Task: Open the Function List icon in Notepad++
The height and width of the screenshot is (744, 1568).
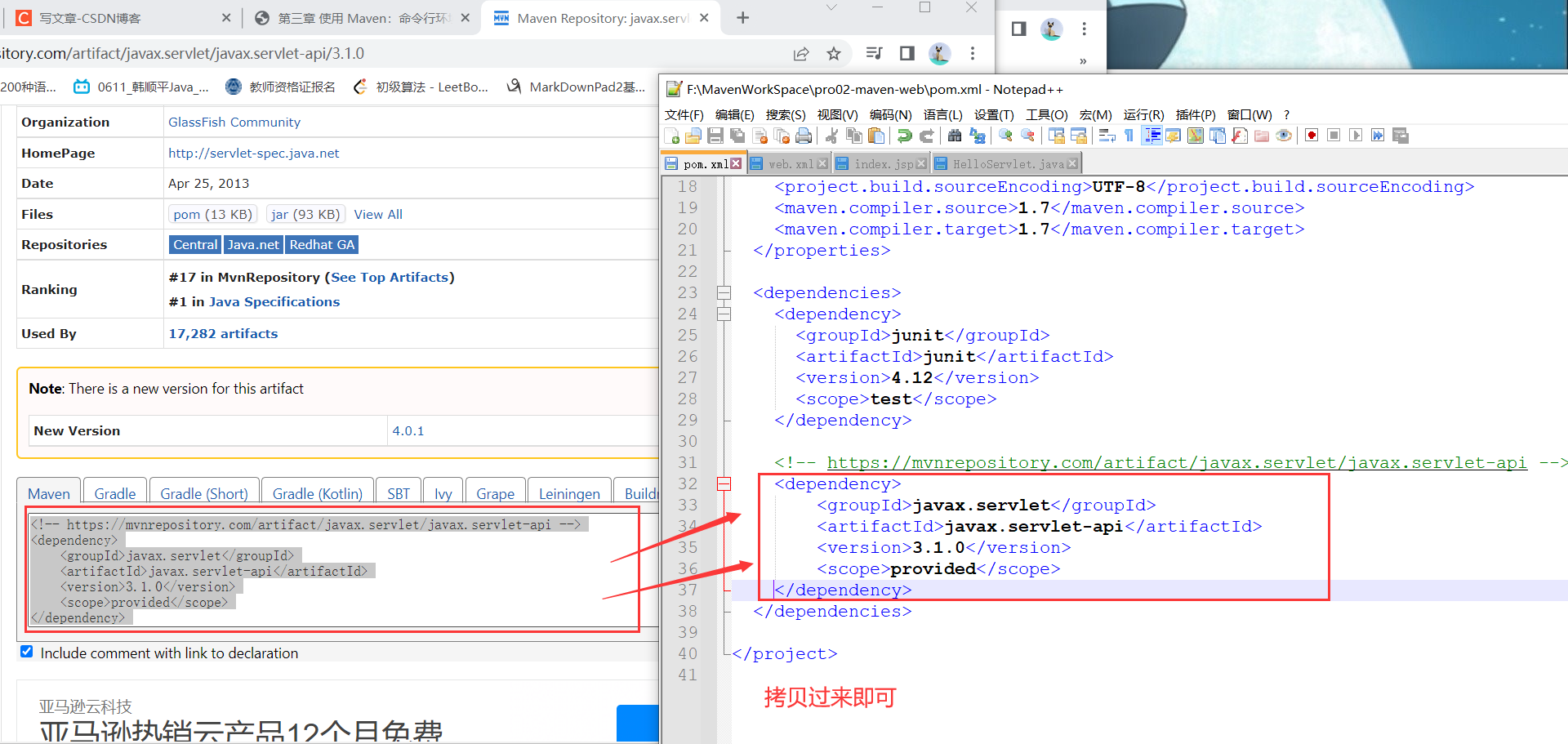Action: click(1239, 136)
